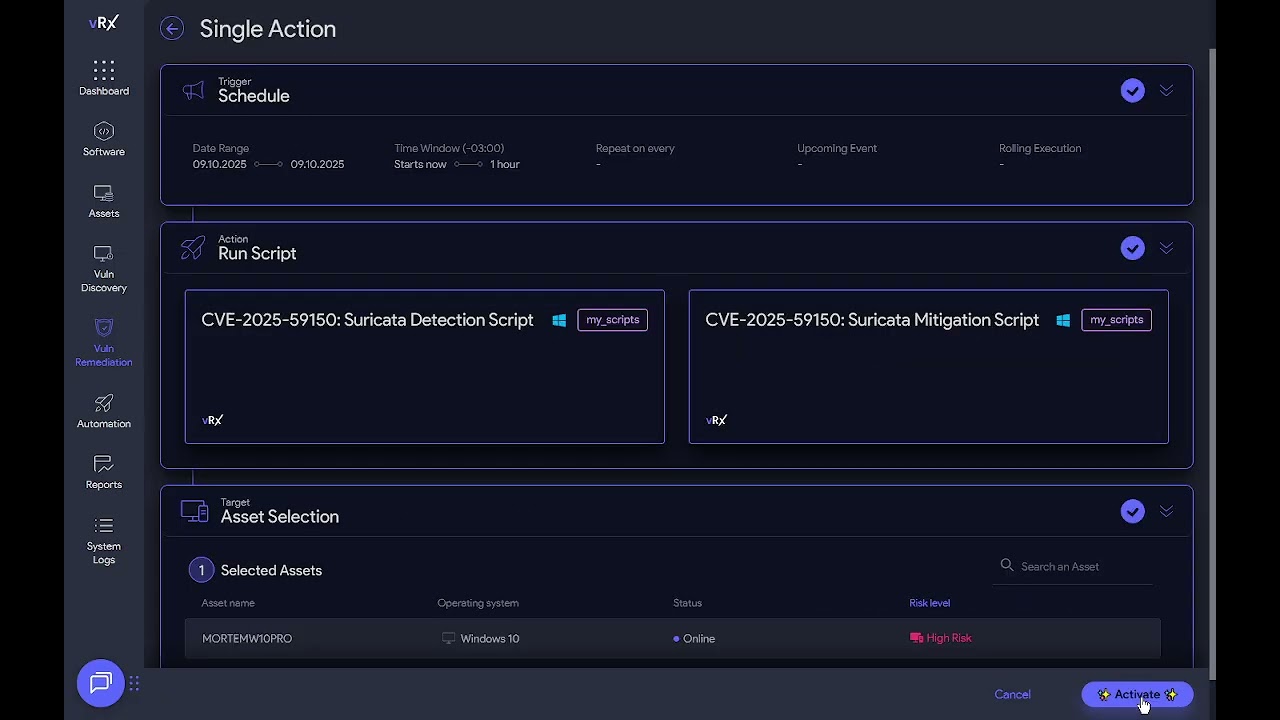The image size is (1280, 720).
Task: Collapse the Schedule trigger section
Action: click(x=1166, y=91)
